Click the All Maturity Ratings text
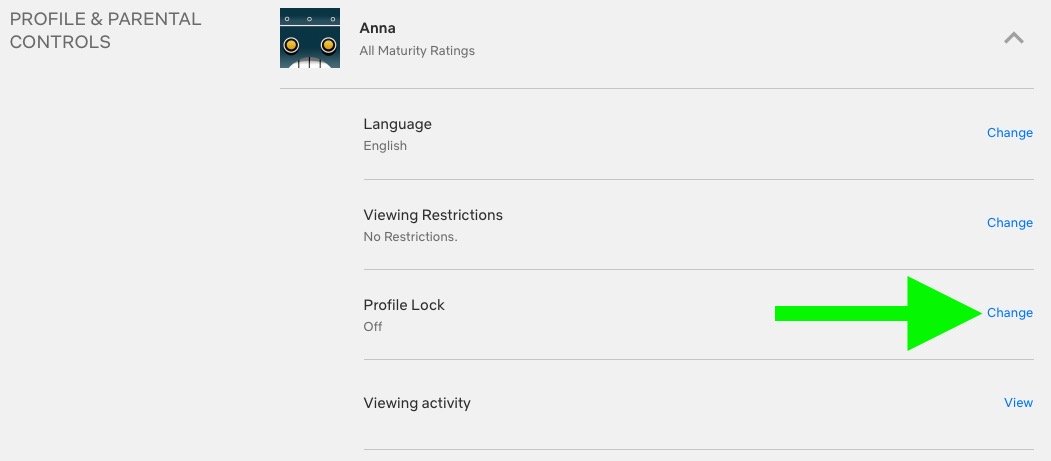The height and width of the screenshot is (461, 1051). tap(417, 50)
